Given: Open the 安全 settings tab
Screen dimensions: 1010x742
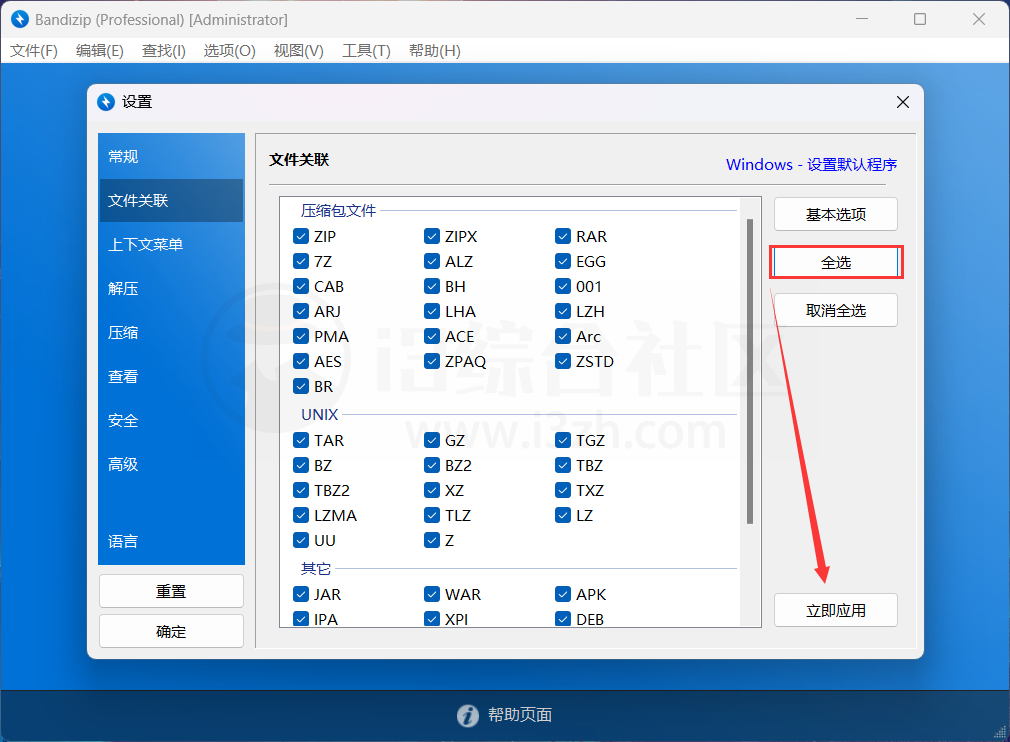Looking at the screenshot, I should pyautogui.click(x=171, y=421).
